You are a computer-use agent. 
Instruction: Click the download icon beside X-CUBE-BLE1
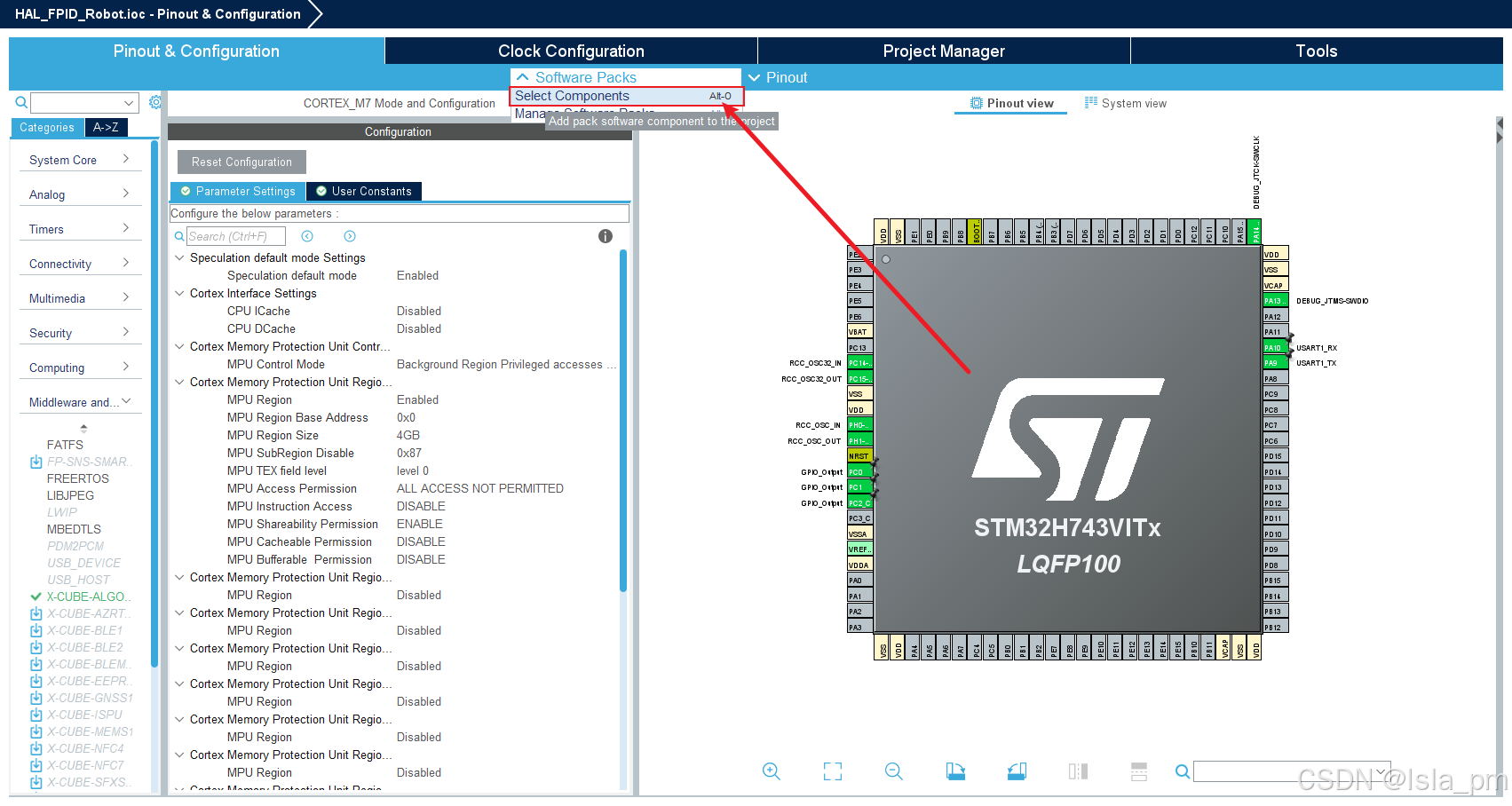coord(36,630)
